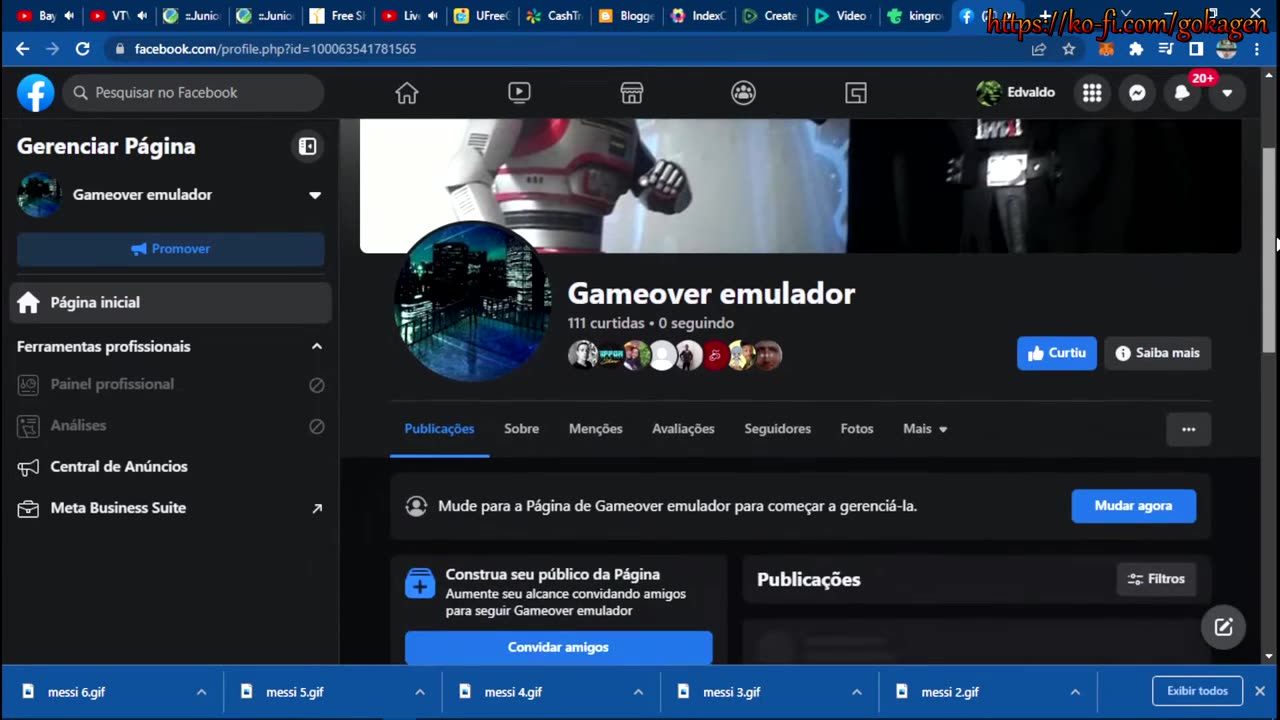Expand options chevron for messi 4.gif

[638, 692]
